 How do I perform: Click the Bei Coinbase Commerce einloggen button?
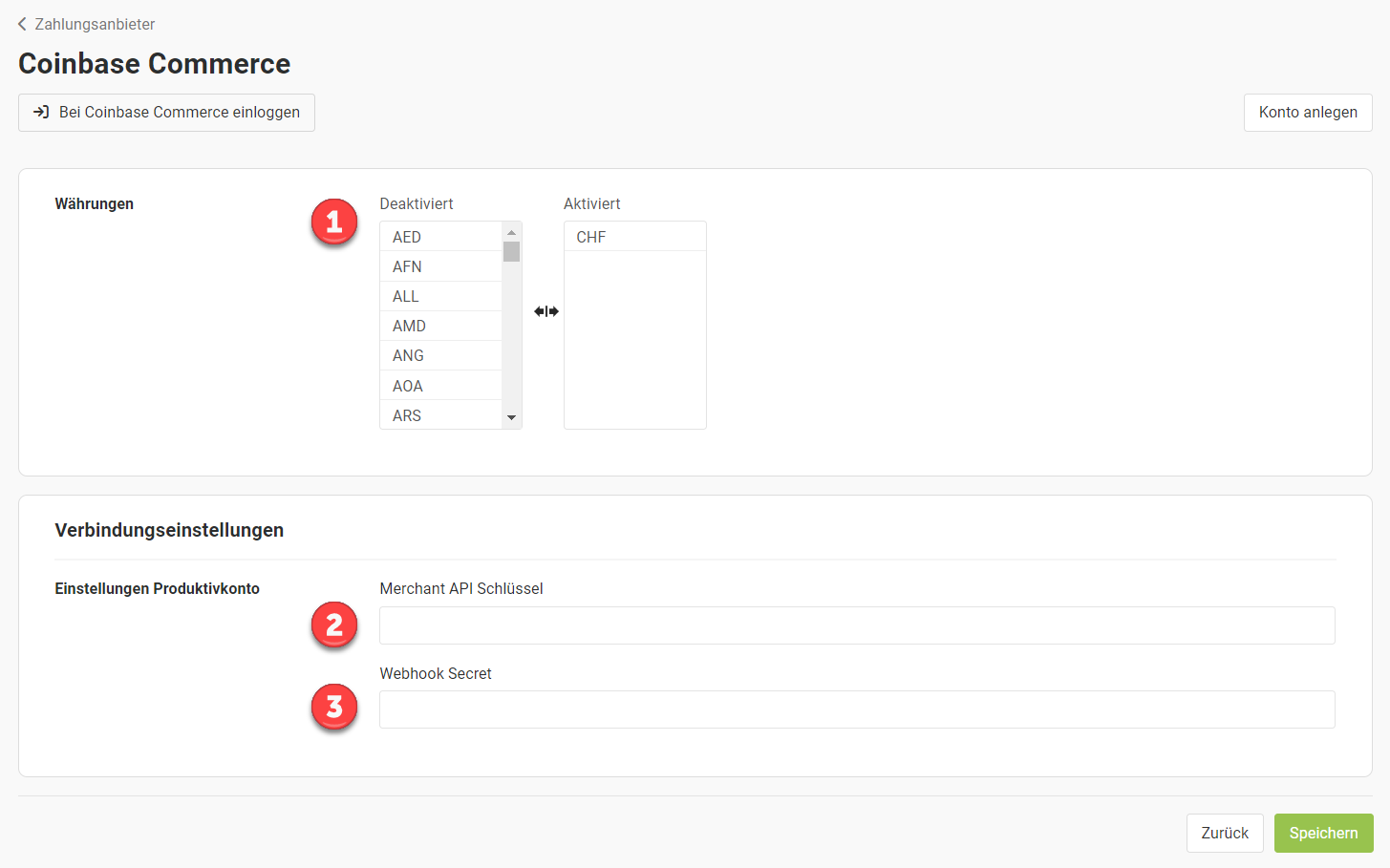pyautogui.click(x=166, y=113)
